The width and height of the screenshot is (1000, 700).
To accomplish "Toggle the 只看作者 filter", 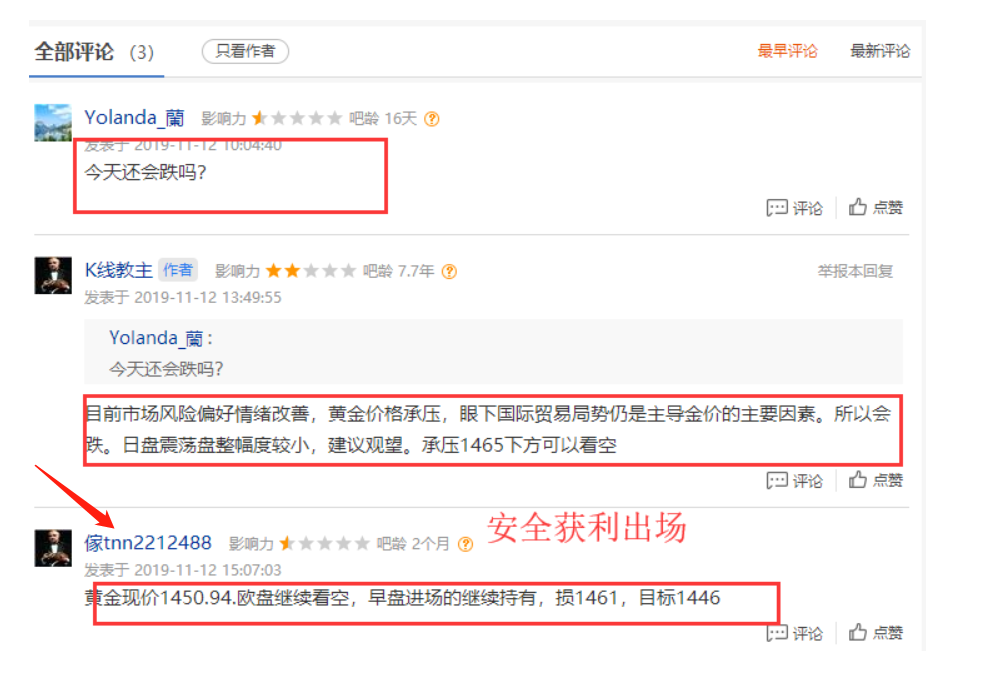I will [246, 51].
